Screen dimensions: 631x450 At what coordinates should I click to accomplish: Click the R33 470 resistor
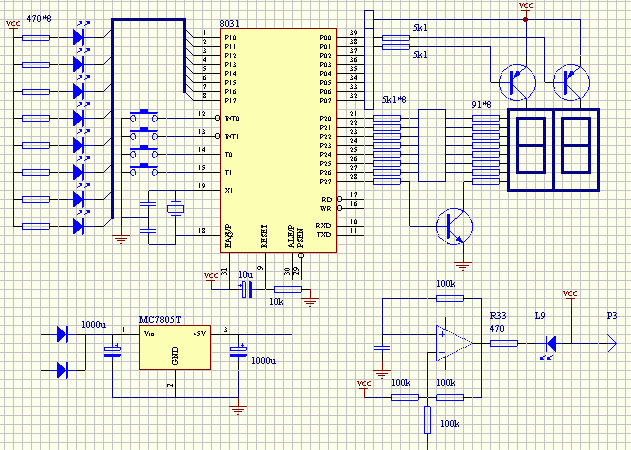(x=503, y=344)
